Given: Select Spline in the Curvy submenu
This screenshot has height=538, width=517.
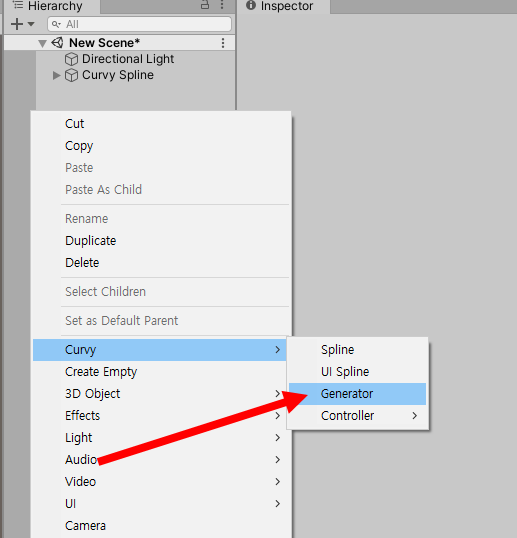Looking at the screenshot, I should click(357, 350).
